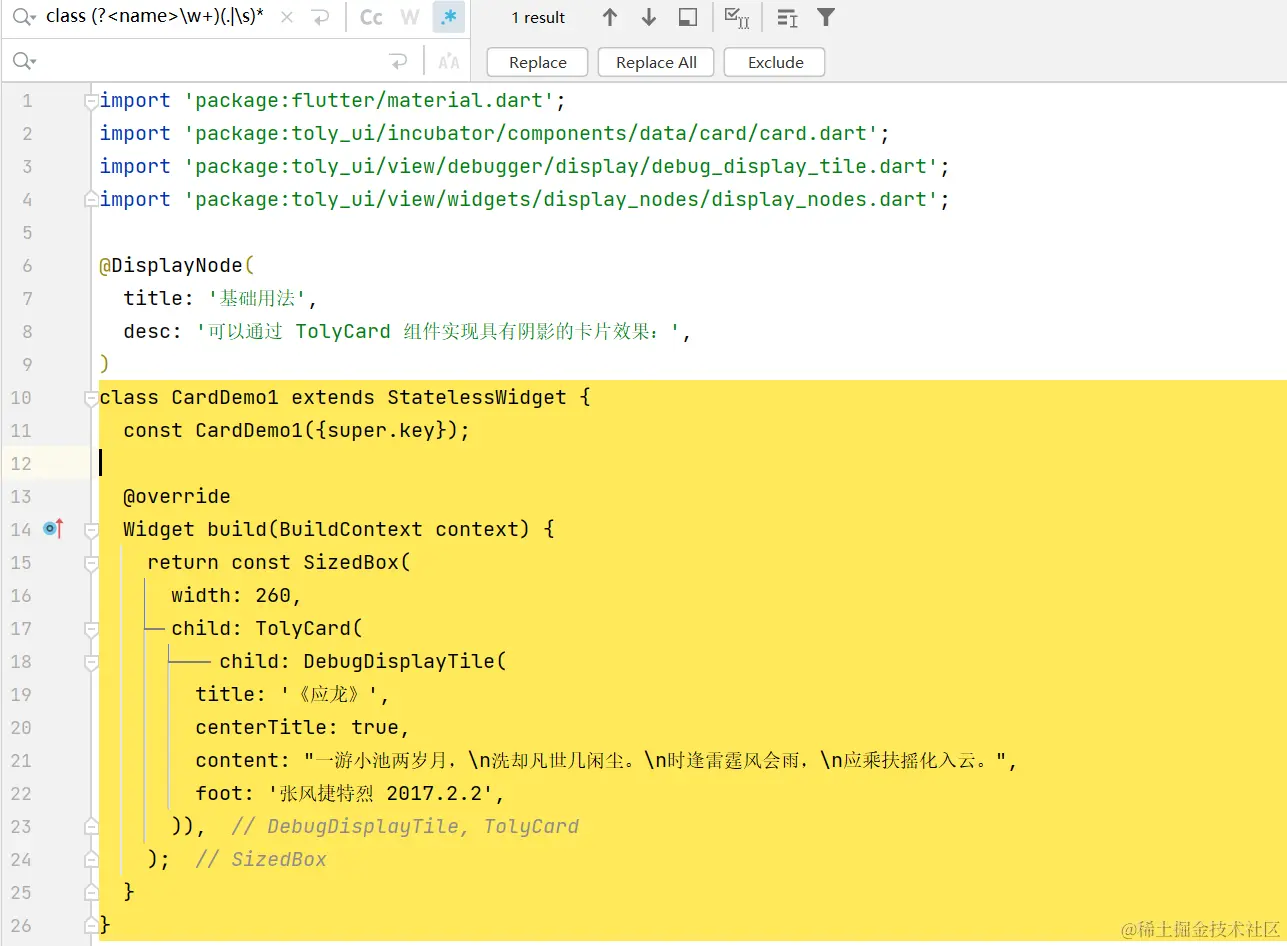Click 'child: TolyCard(' on line 17
The height and width of the screenshot is (946, 1287).
pos(266,628)
